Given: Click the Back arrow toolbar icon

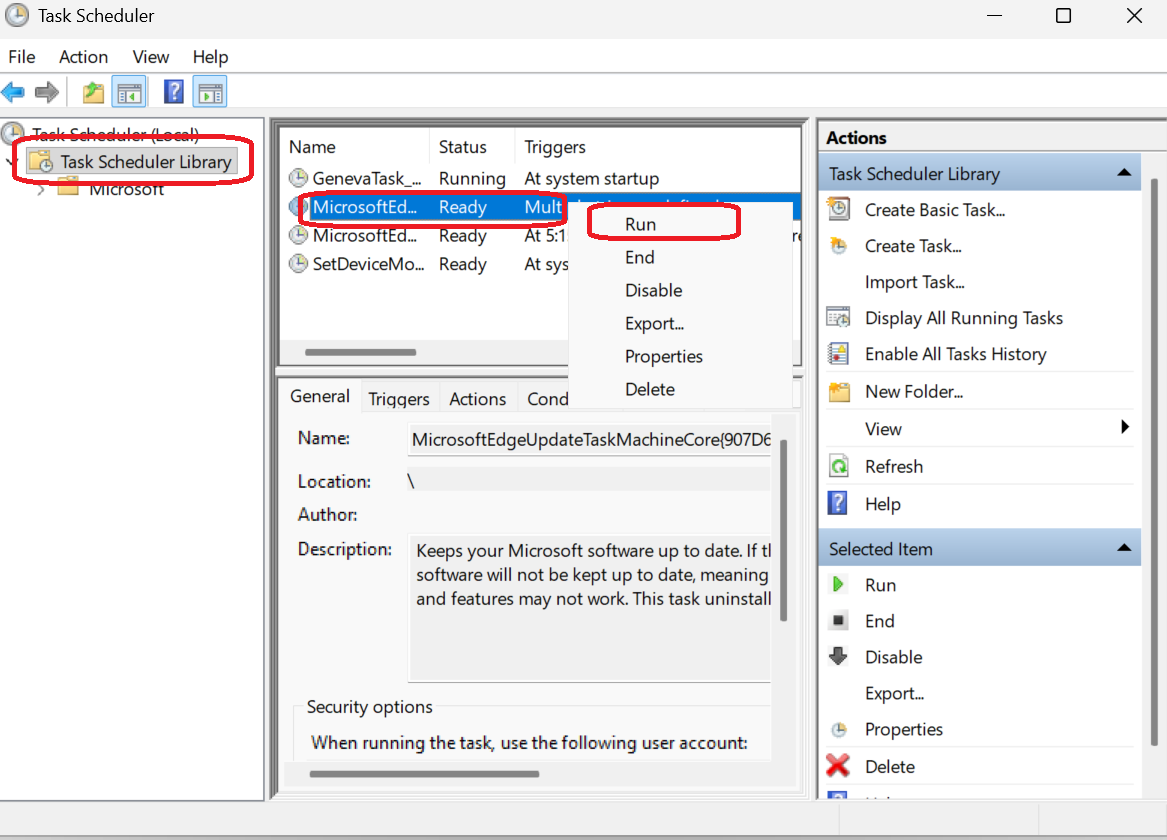Looking at the screenshot, I should coord(13,92).
